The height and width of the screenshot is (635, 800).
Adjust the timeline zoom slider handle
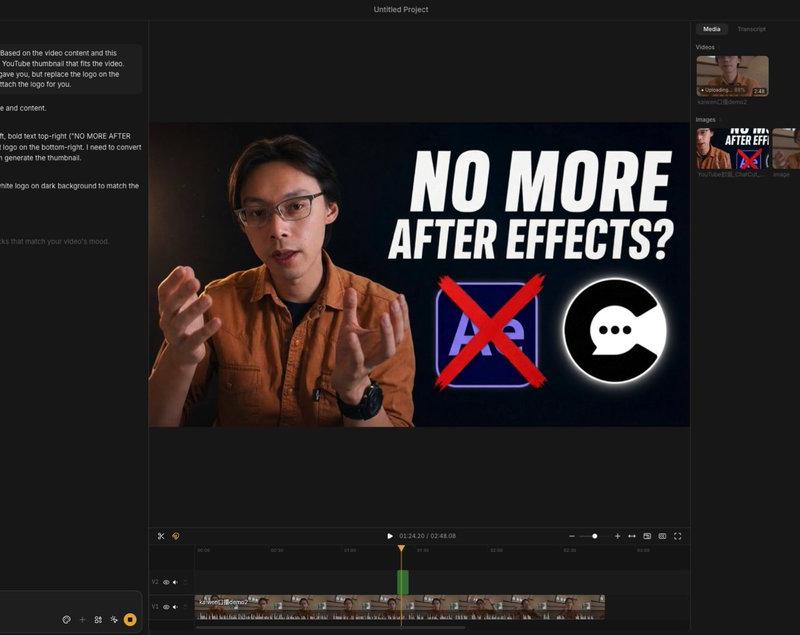pyautogui.click(x=594, y=536)
